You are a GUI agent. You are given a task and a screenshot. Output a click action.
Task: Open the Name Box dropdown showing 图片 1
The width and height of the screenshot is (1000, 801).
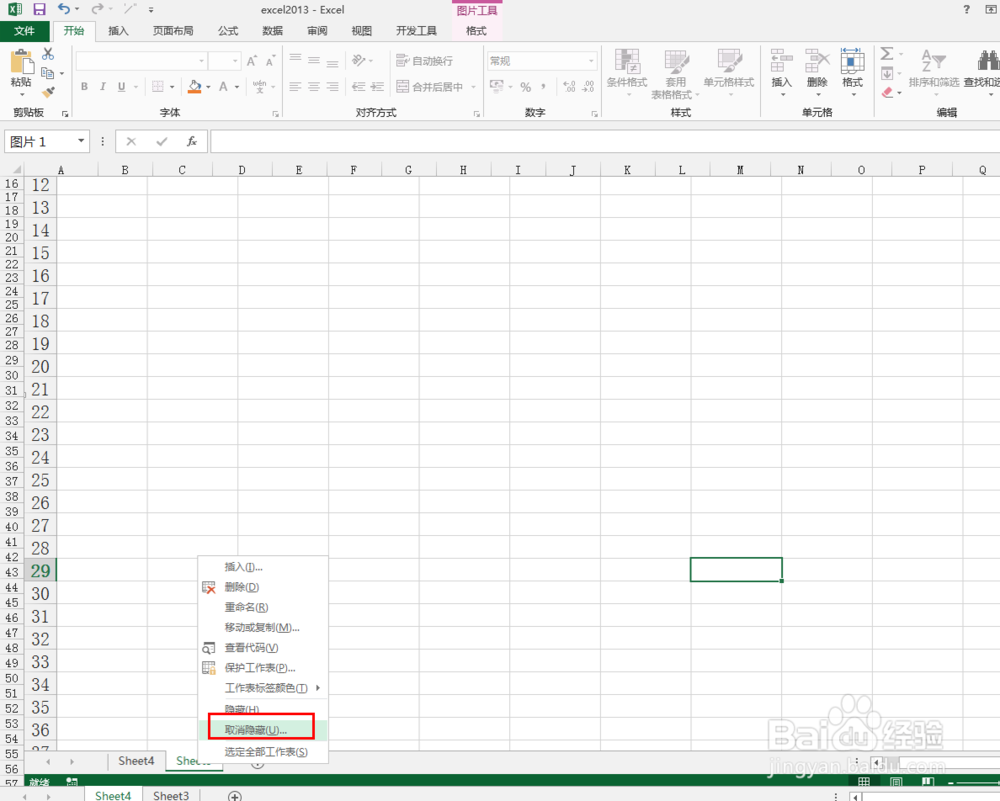pyautogui.click(x=81, y=141)
